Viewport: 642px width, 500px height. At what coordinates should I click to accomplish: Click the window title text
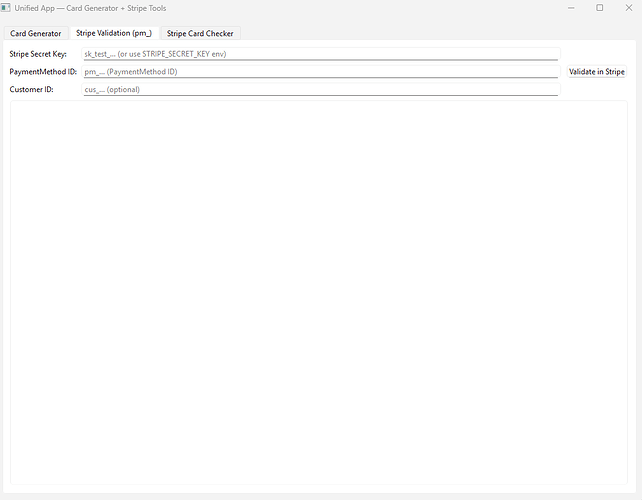coord(90,8)
